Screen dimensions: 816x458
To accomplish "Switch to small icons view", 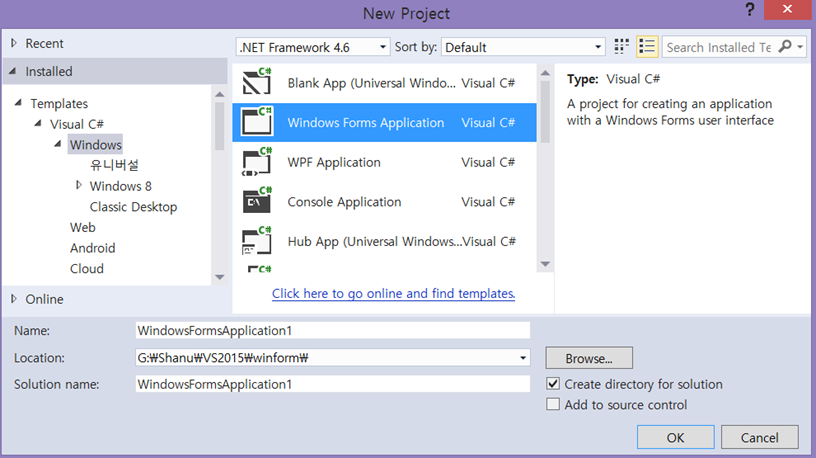I will click(x=622, y=47).
